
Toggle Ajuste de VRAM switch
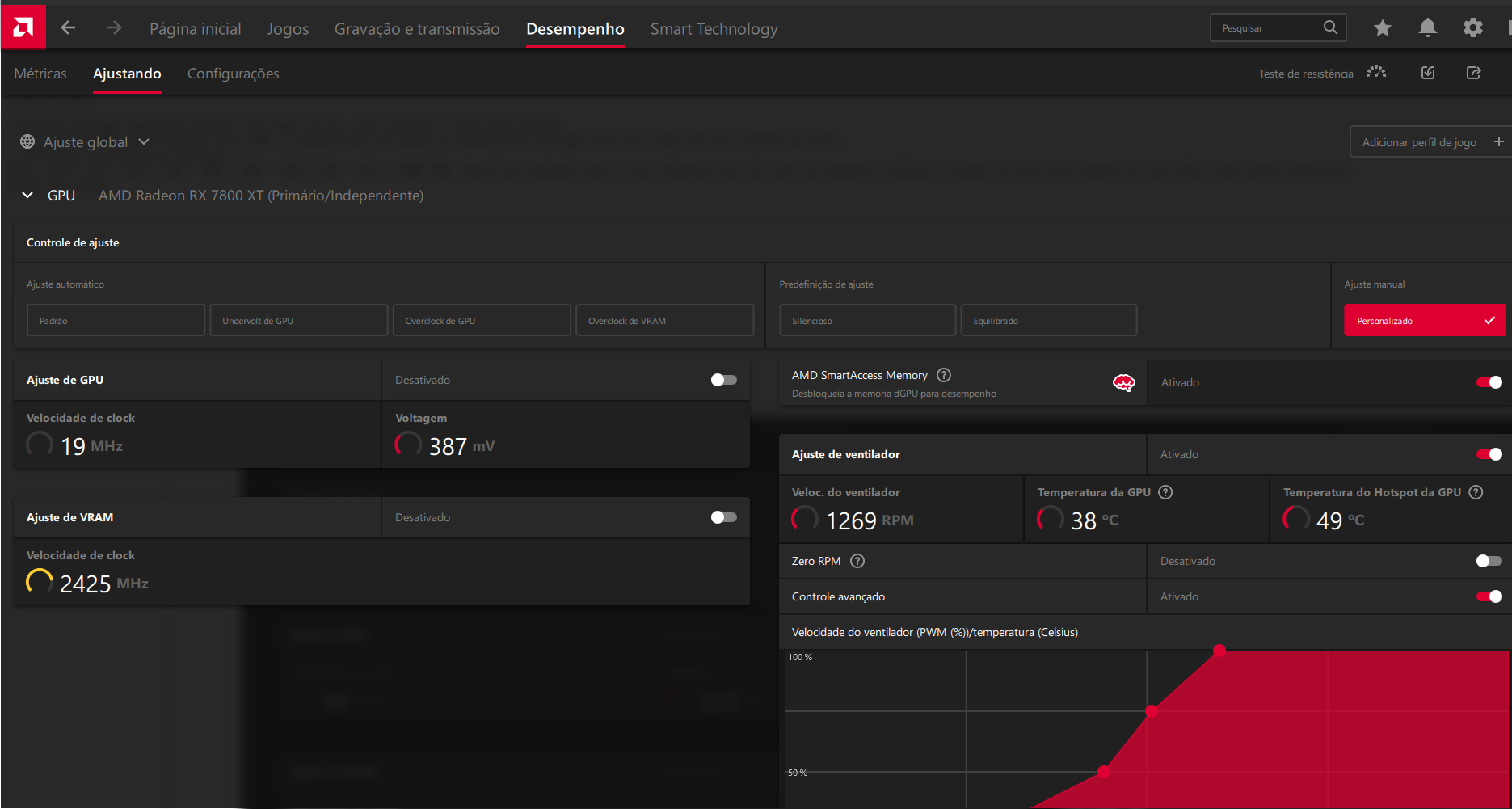(x=723, y=517)
